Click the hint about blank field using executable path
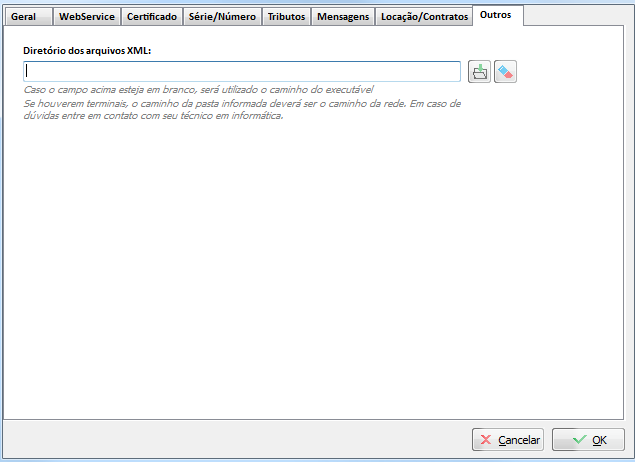This screenshot has width=635, height=462. [x=198, y=90]
